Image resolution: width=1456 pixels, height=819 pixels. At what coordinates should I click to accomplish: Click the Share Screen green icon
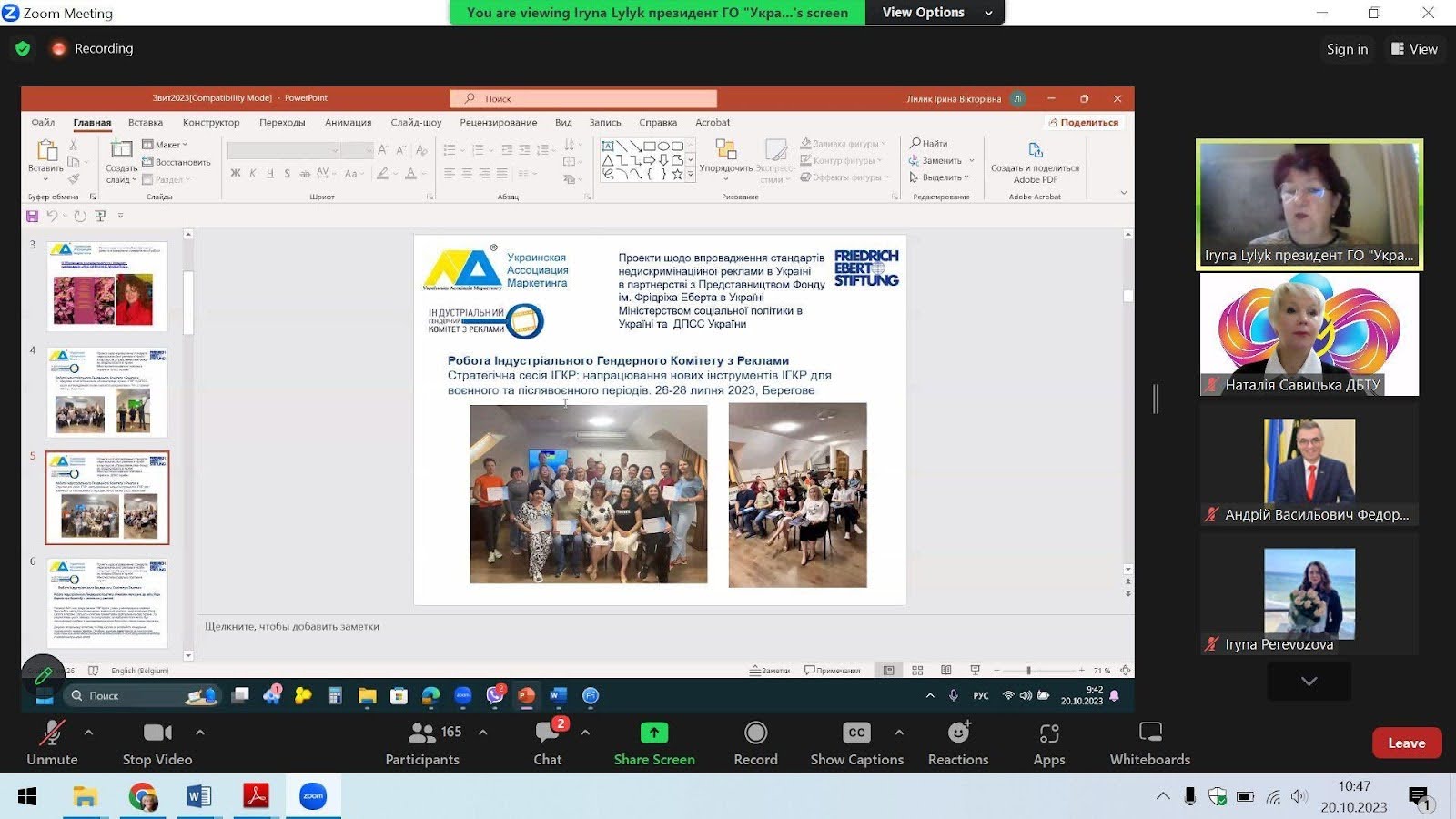click(x=653, y=733)
